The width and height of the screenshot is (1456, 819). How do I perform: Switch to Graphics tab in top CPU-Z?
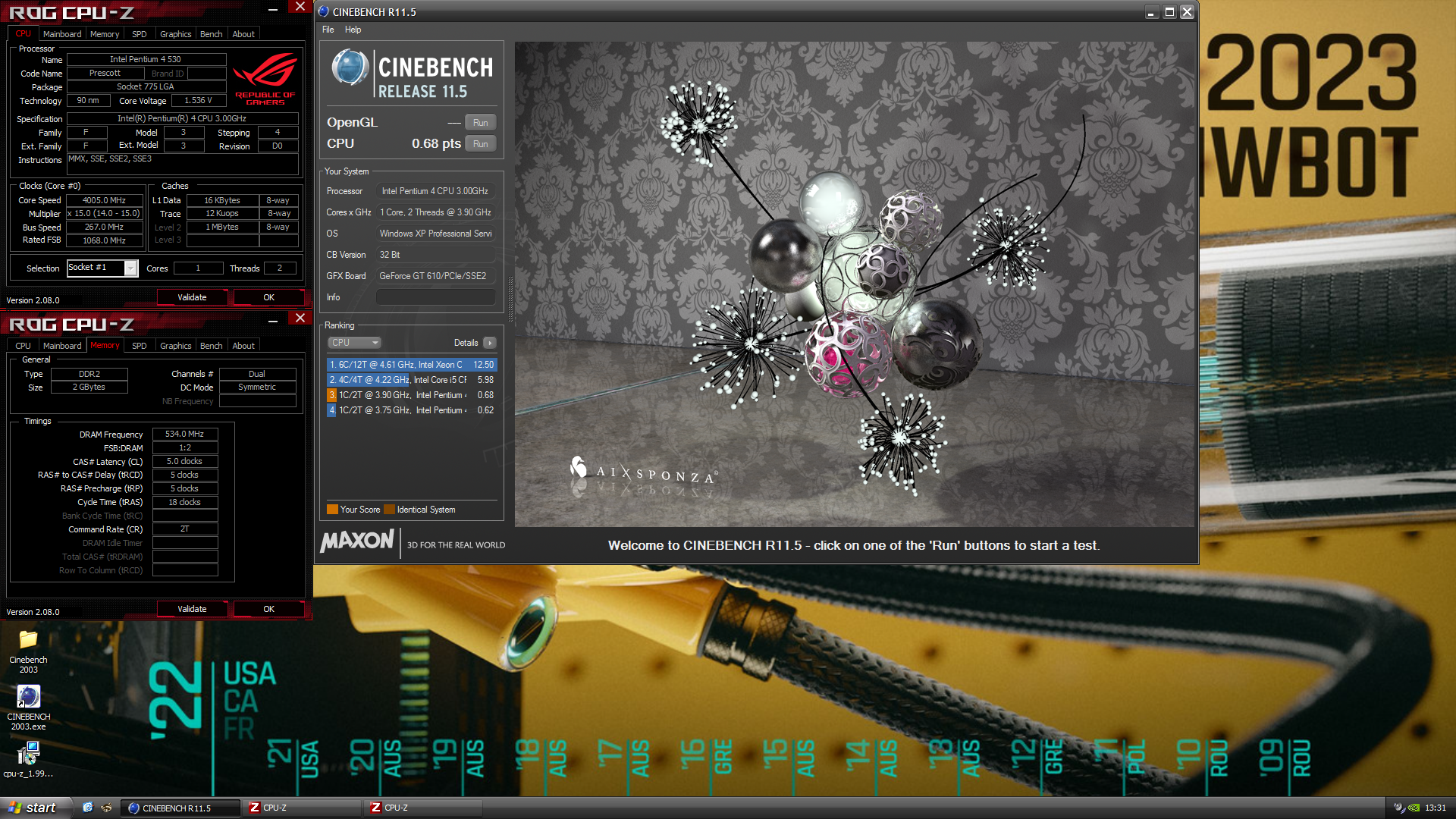(176, 34)
